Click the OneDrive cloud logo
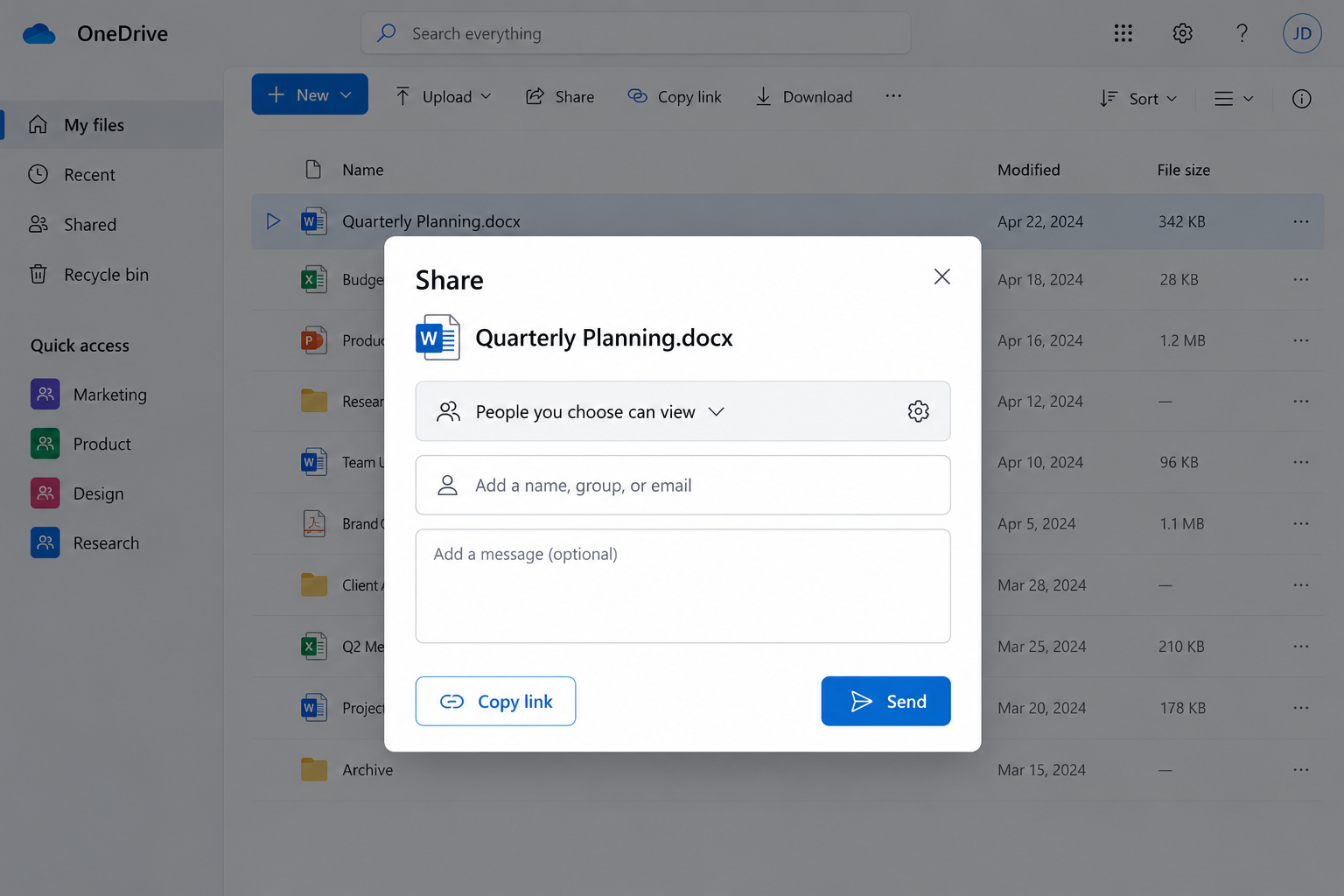Viewport: 1344px width, 896px height. [39, 34]
